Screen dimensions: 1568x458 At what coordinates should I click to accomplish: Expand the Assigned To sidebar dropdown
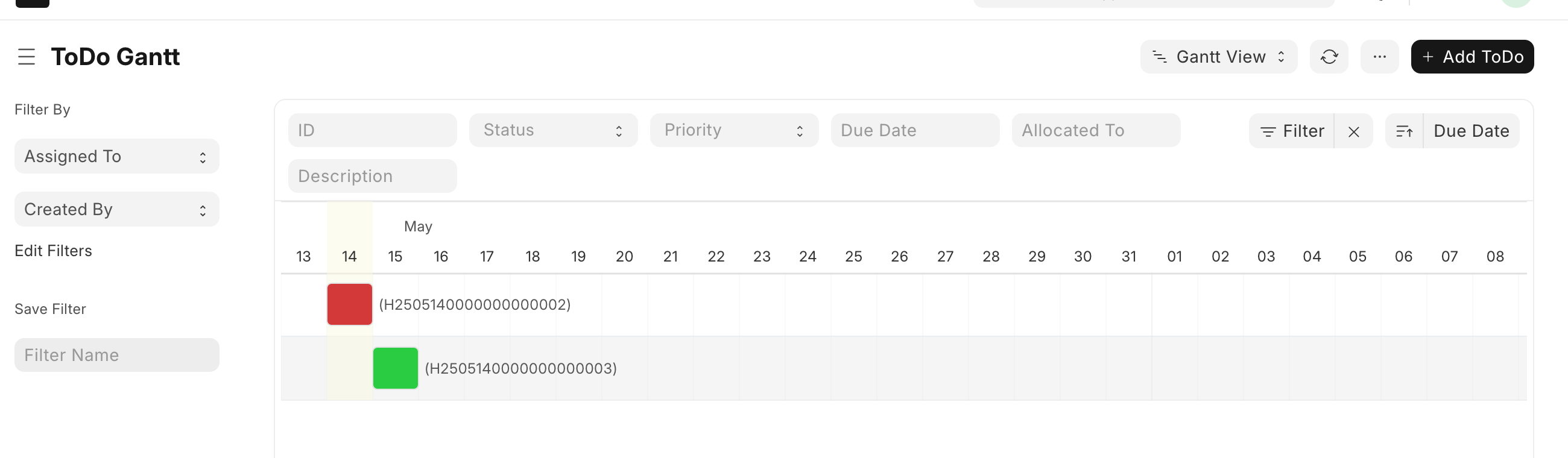point(116,157)
